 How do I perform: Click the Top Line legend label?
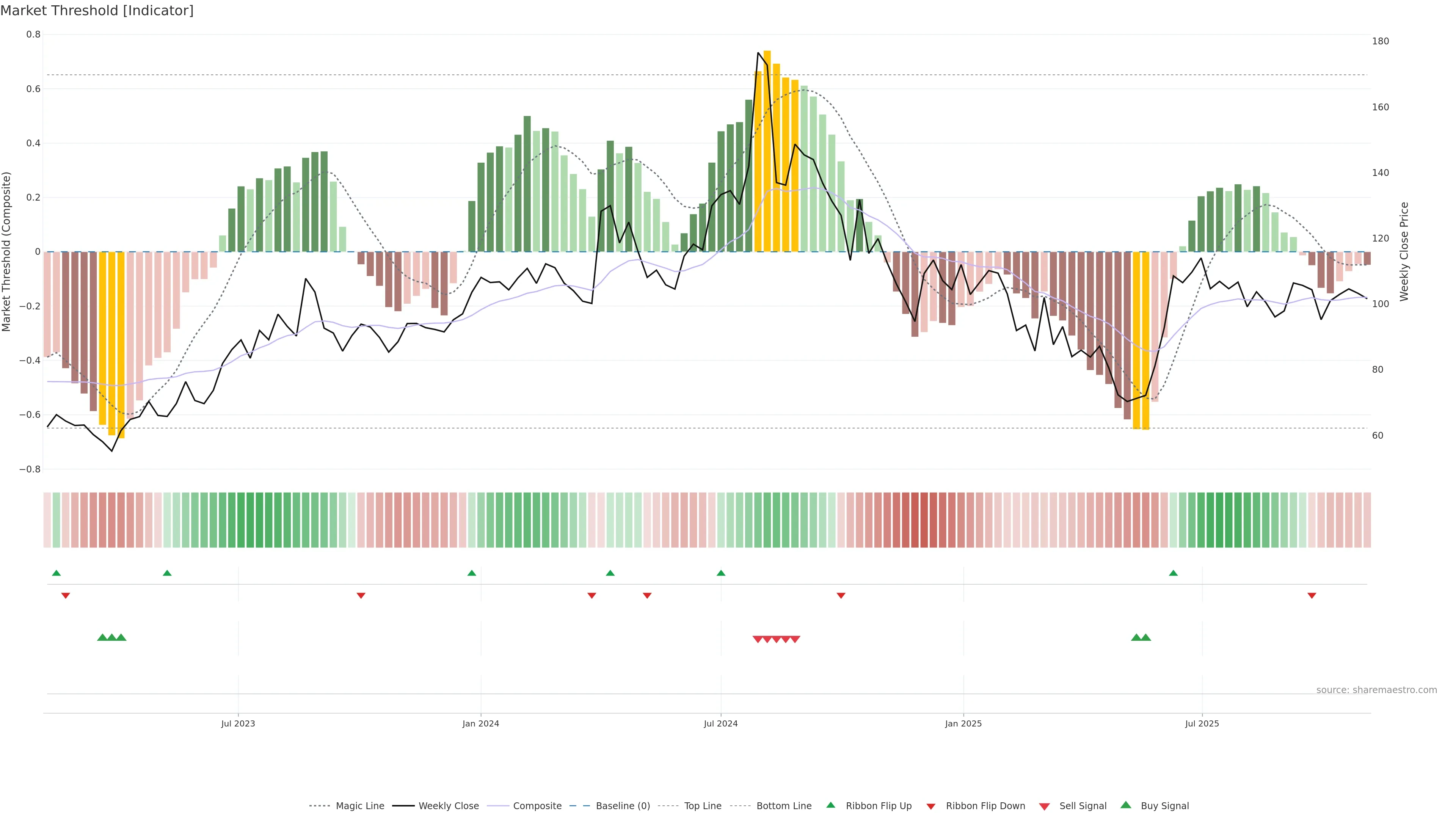[703, 805]
